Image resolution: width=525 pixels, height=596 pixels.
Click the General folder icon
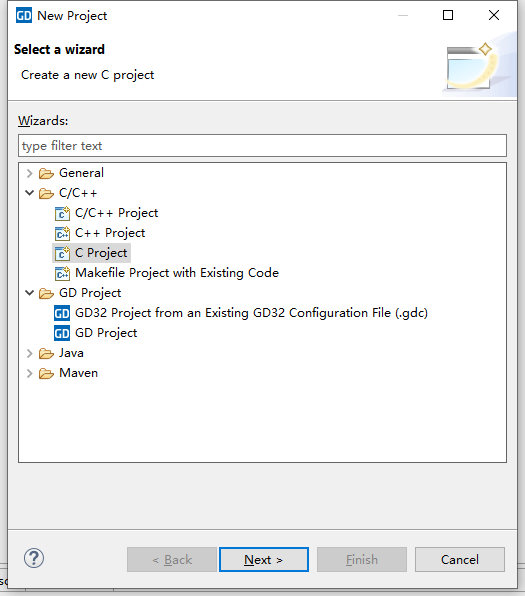[46, 173]
